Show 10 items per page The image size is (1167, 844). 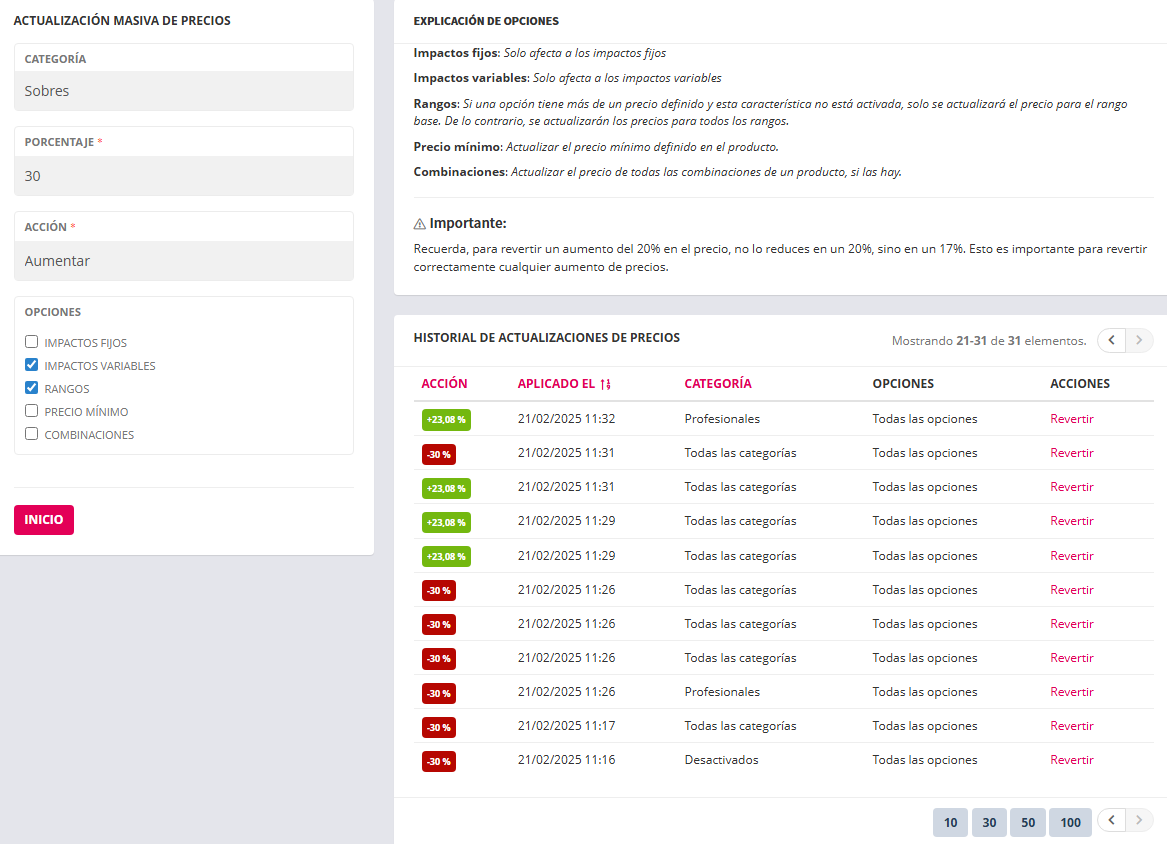(x=950, y=823)
